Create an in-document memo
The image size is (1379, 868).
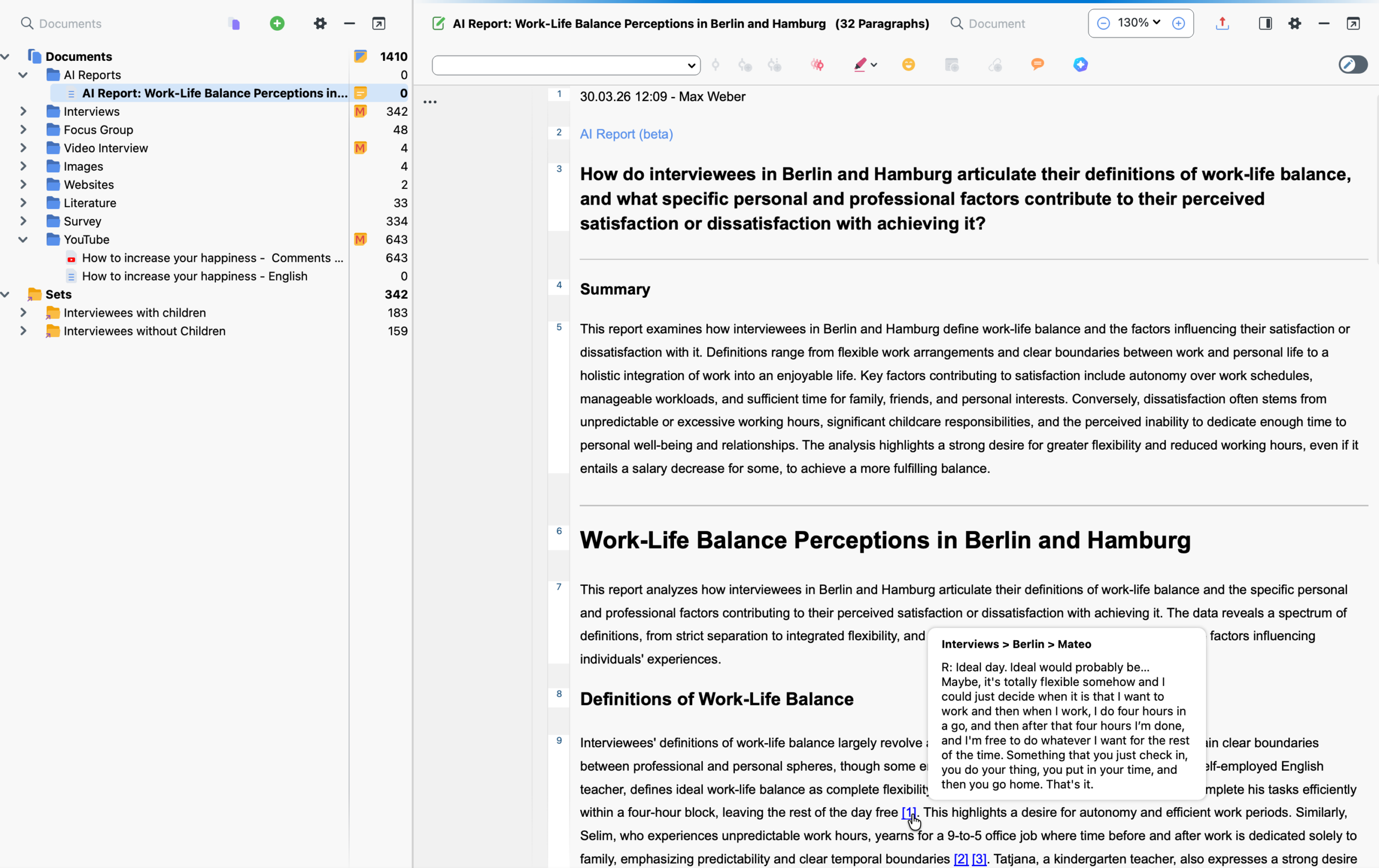pyautogui.click(x=952, y=65)
